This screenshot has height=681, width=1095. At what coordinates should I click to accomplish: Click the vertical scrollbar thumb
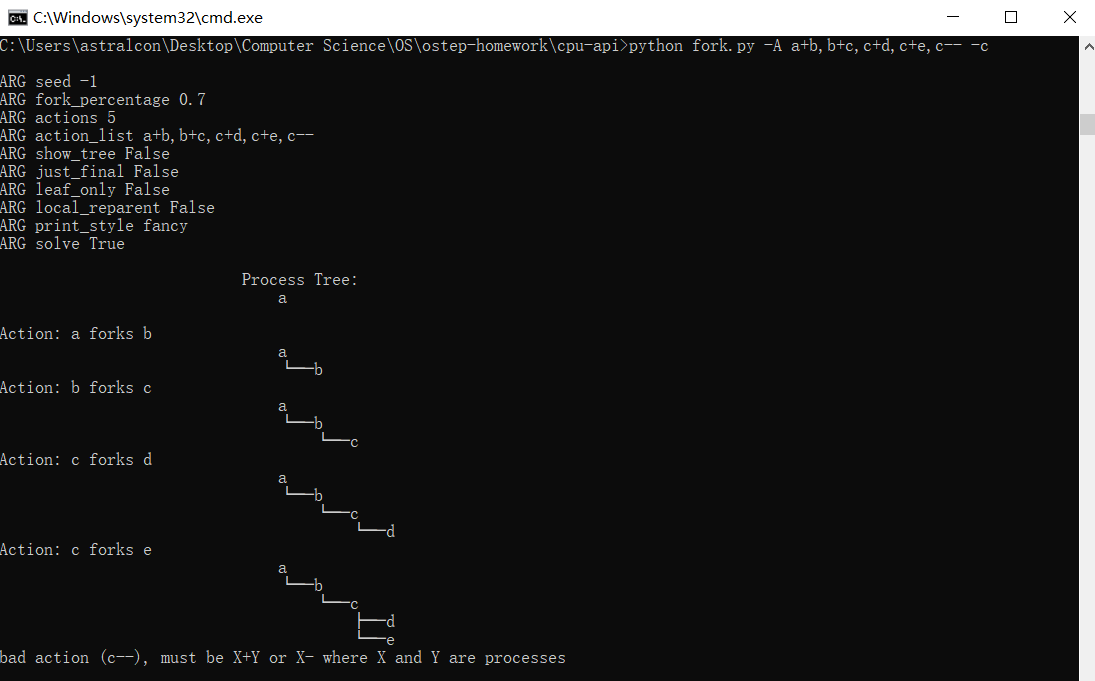pos(1088,124)
